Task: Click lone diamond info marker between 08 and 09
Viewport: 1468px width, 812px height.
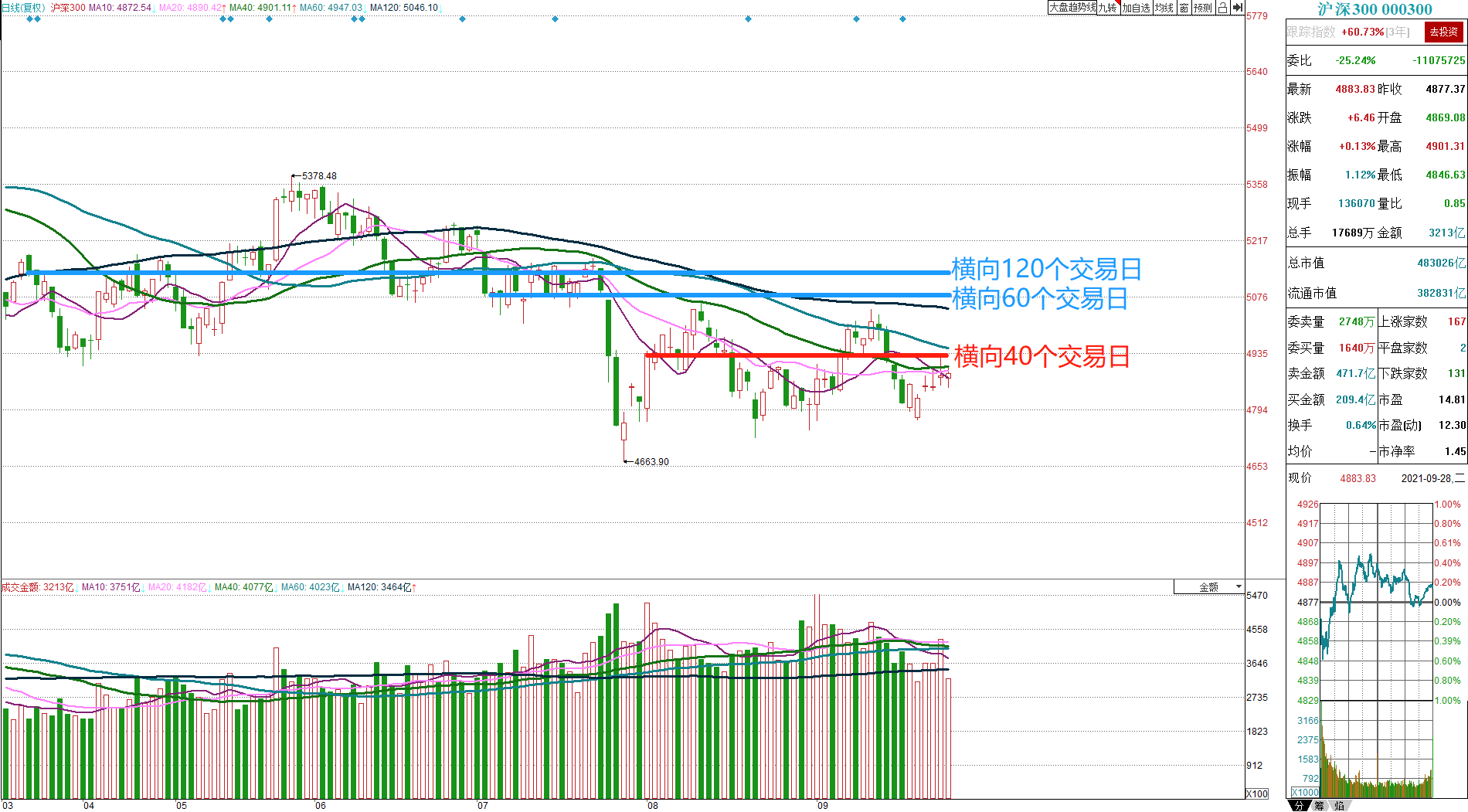Action: coord(748,19)
